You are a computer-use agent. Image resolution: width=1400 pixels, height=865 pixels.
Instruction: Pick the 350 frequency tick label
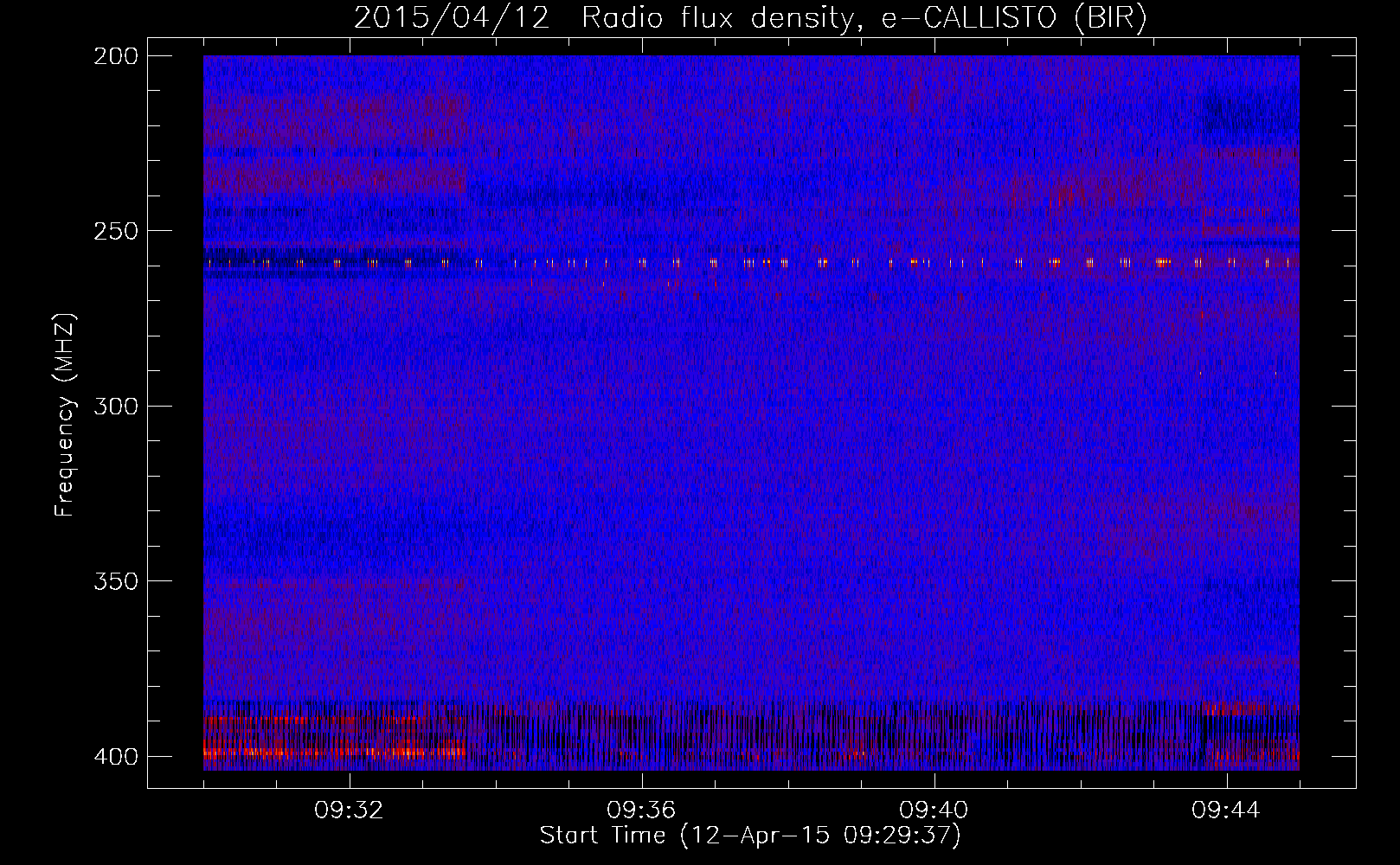pos(116,580)
